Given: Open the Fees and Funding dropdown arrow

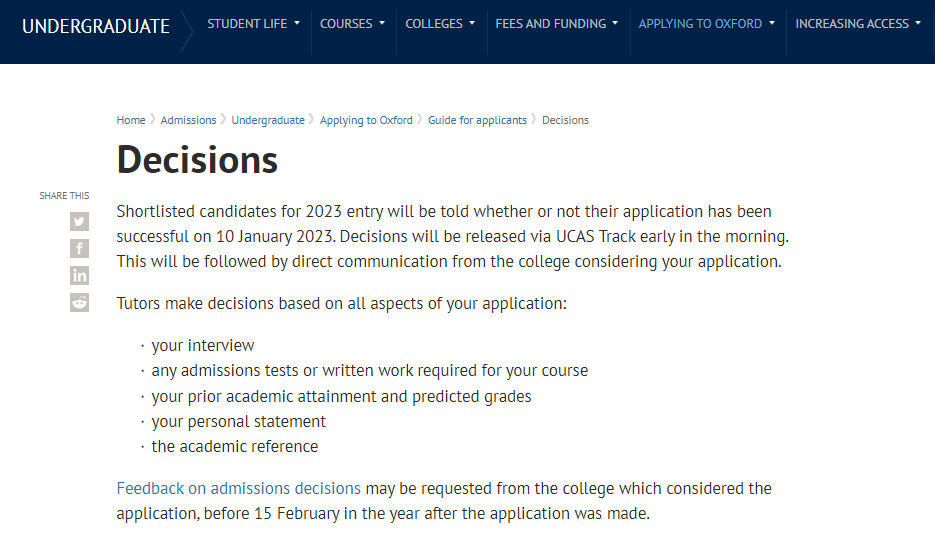Looking at the screenshot, I should (615, 24).
